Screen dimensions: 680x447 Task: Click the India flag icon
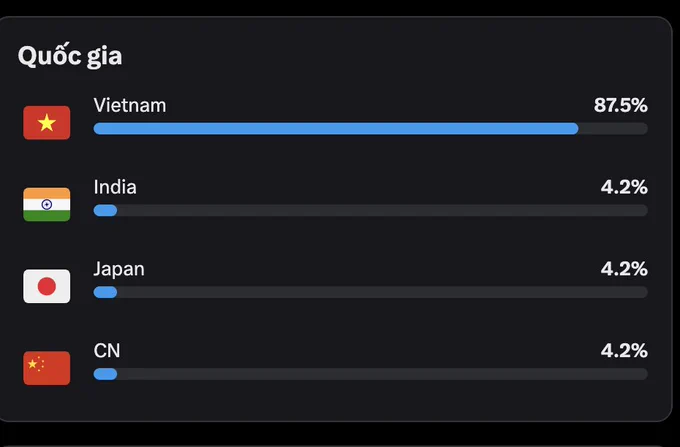47,205
